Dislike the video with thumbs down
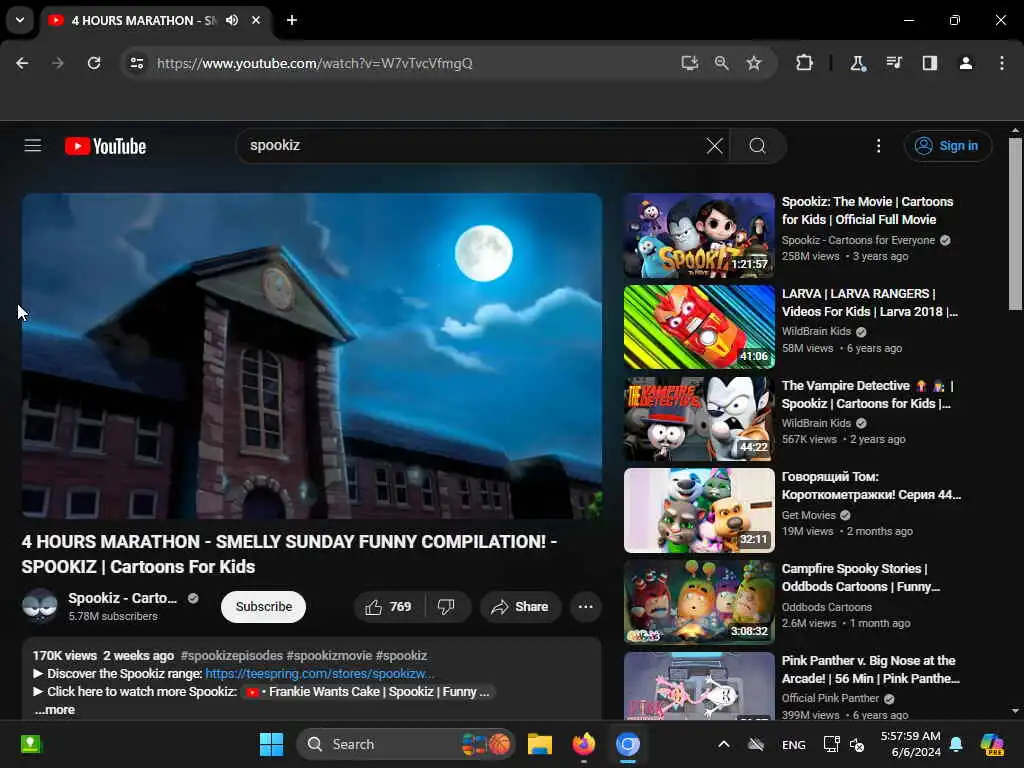Screen dimensions: 1024x768 (447, 607)
